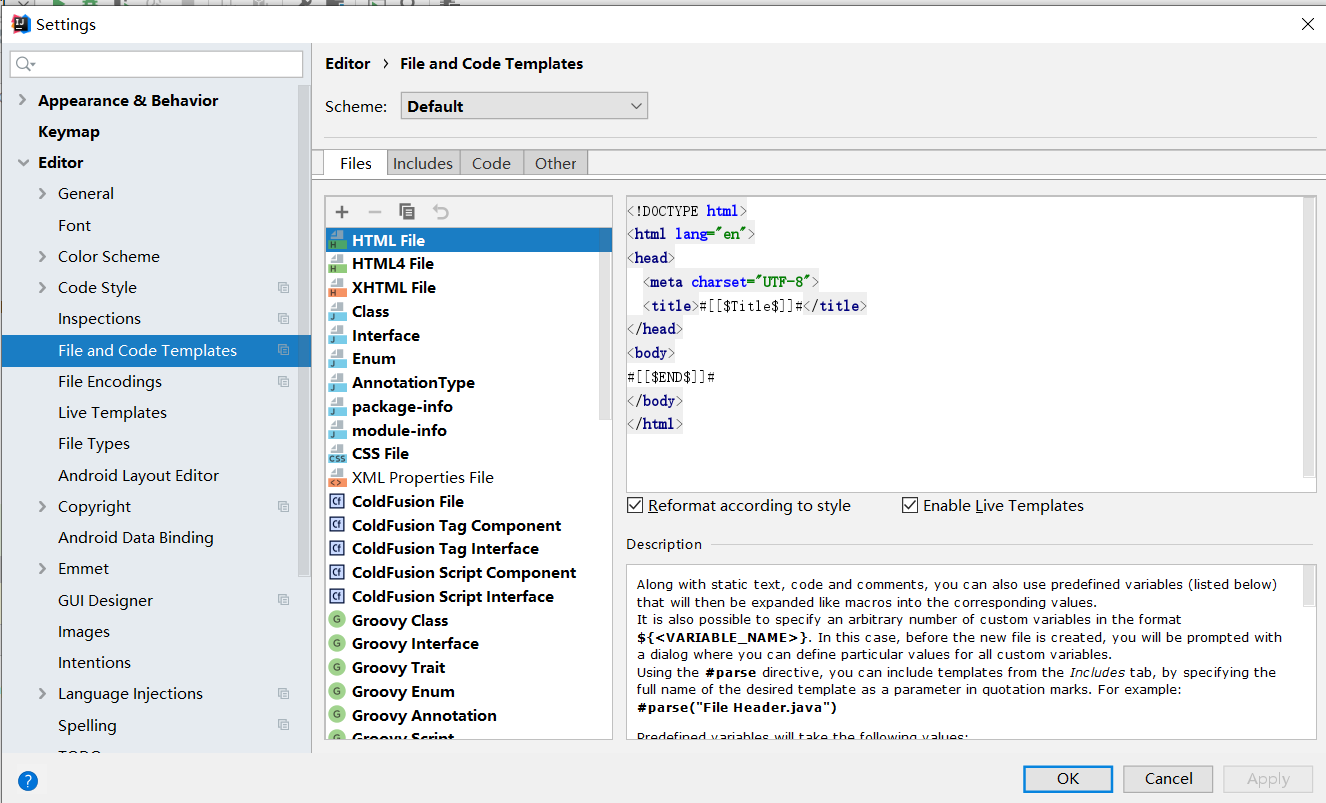The width and height of the screenshot is (1326, 803).
Task: Select the XML Properties File icon
Action: point(337,478)
